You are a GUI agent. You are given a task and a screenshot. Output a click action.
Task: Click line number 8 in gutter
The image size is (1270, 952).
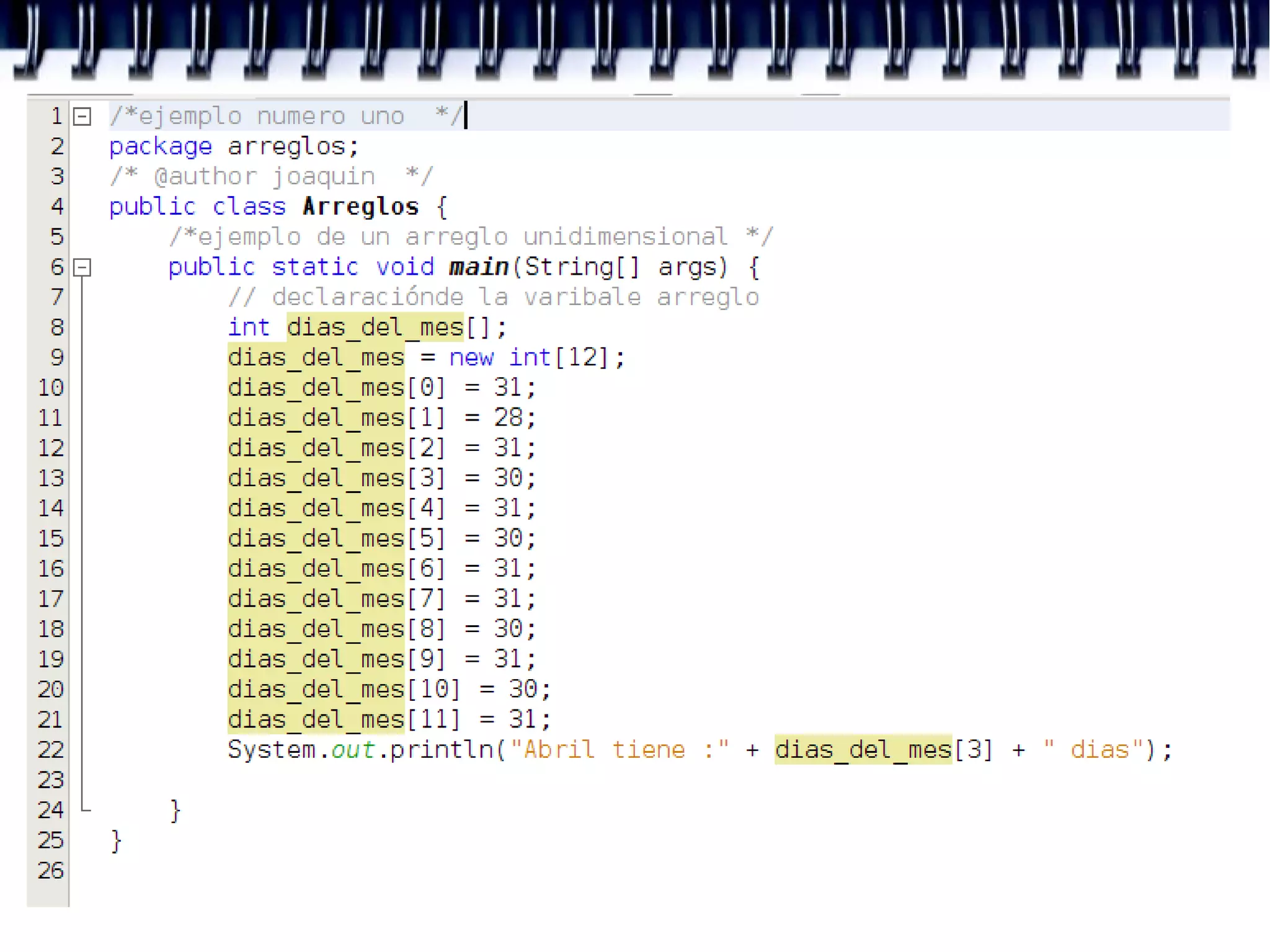[x=56, y=327]
